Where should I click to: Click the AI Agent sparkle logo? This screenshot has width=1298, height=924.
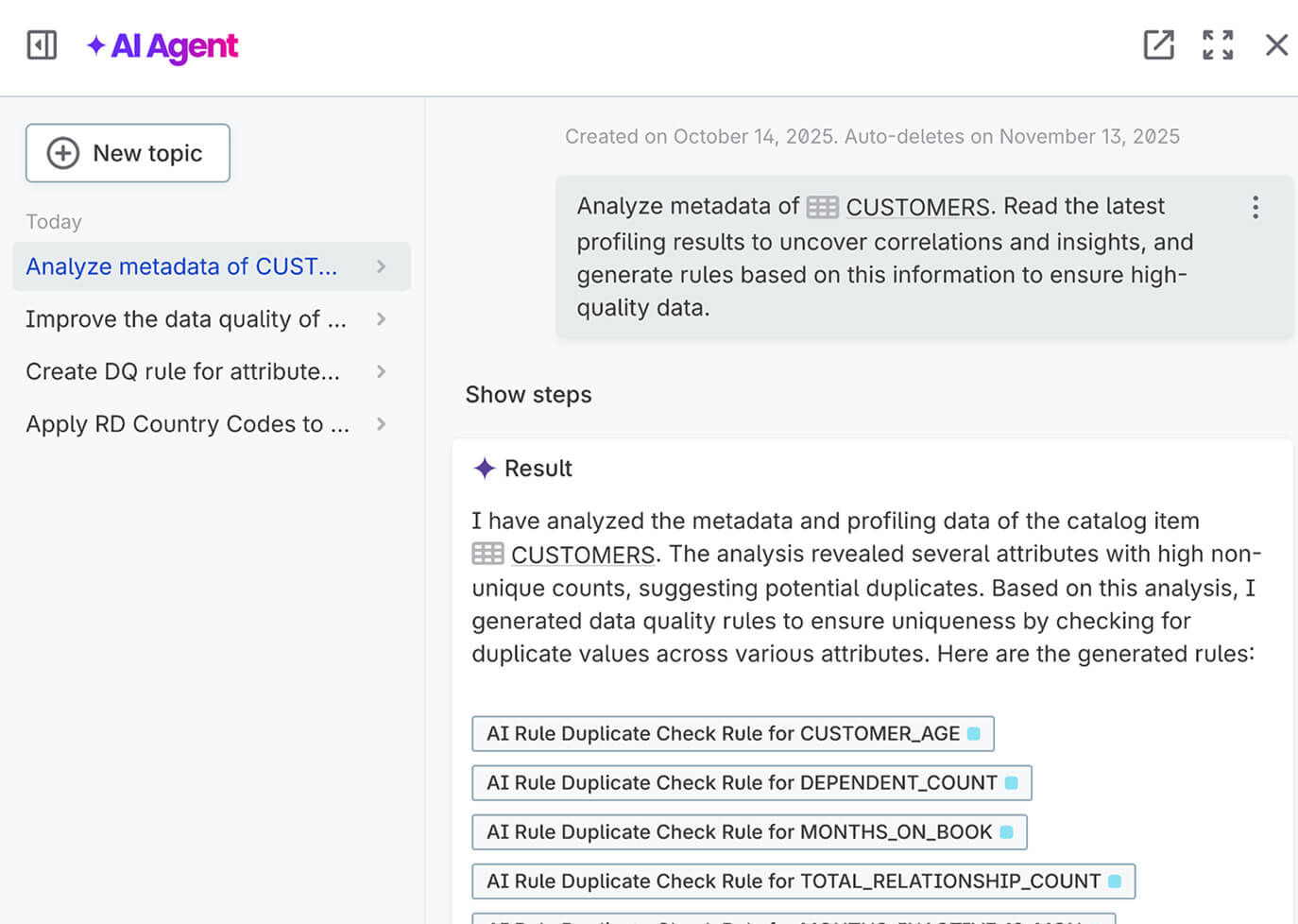click(x=96, y=45)
